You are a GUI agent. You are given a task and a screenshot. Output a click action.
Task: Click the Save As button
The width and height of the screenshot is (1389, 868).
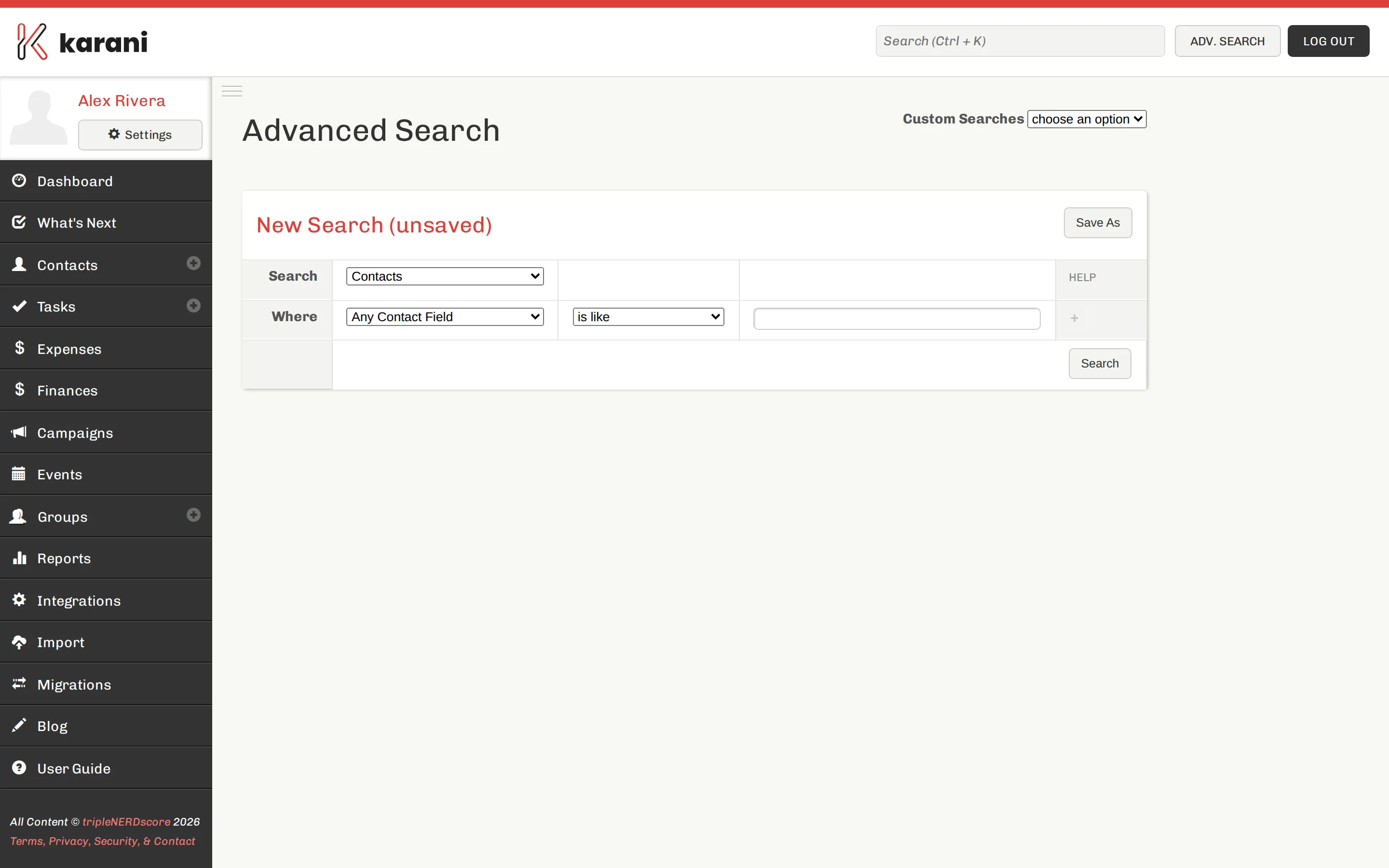(x=1097, y=223)
